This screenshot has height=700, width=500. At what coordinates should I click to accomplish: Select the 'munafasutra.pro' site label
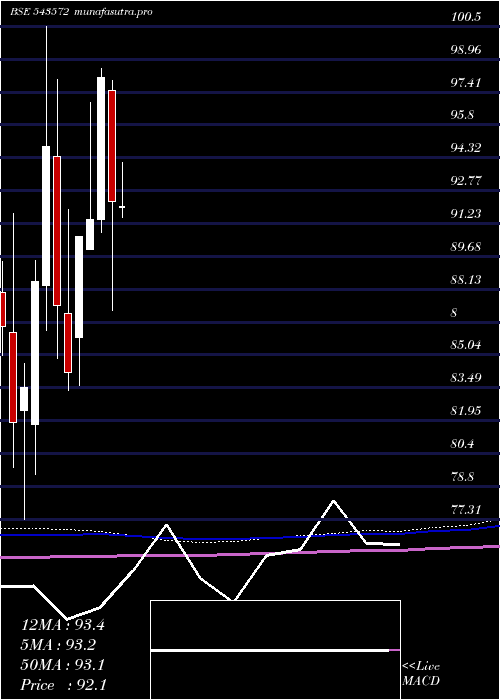(112, 12)
